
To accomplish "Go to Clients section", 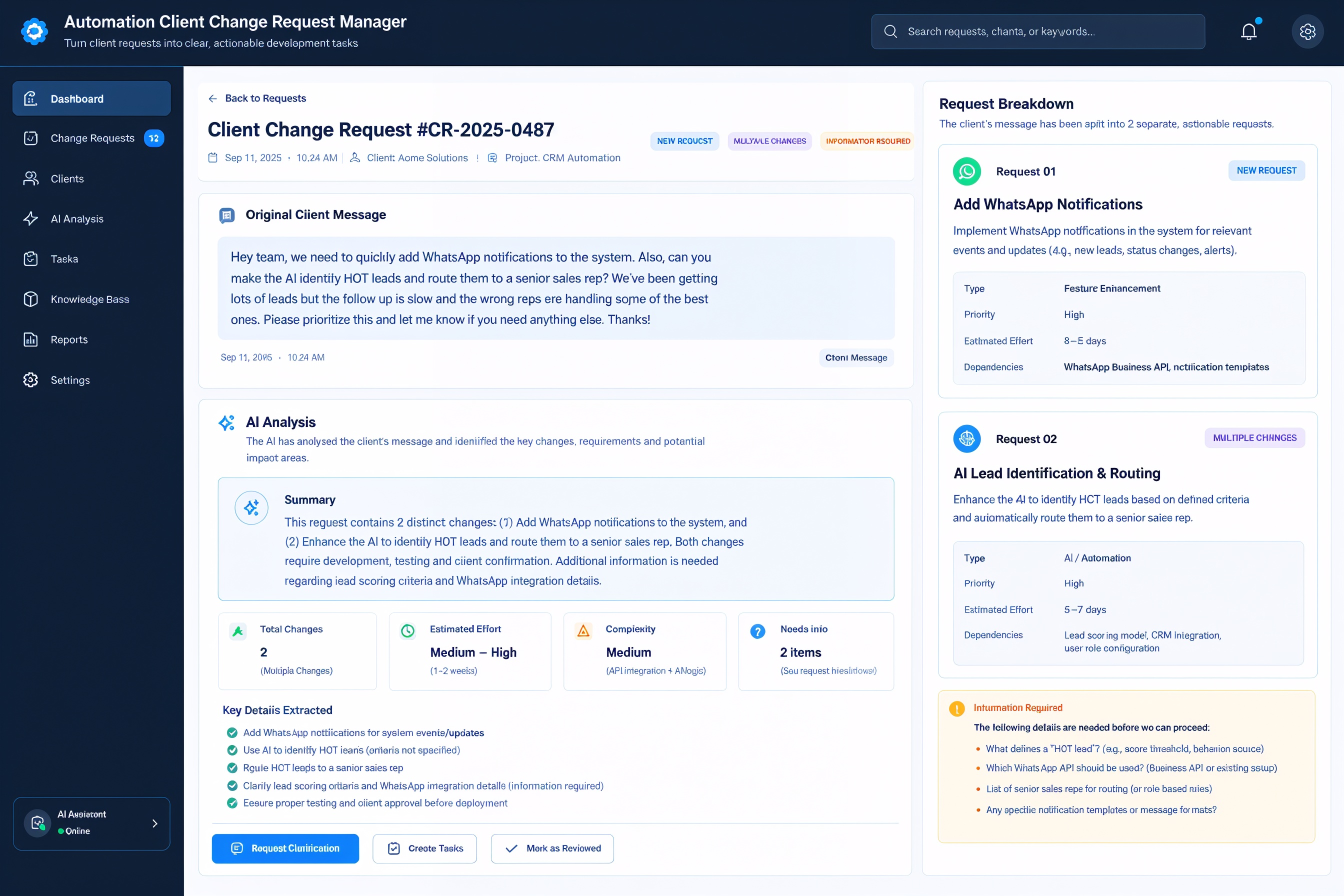I will click(x=91, y=178).
